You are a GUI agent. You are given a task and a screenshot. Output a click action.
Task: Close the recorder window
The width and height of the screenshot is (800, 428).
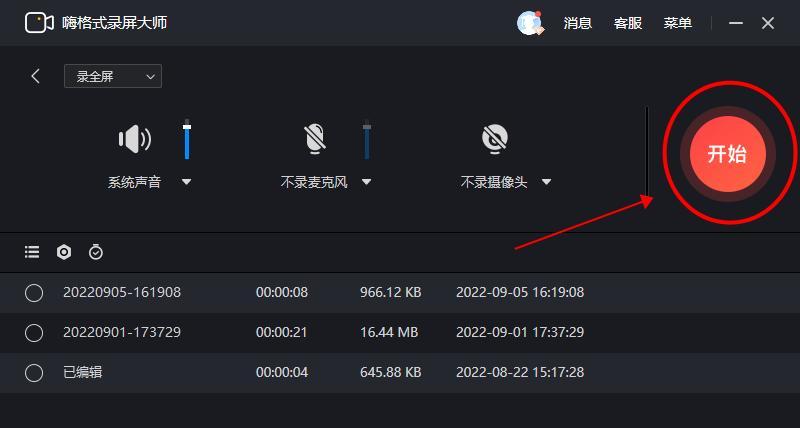768,23
